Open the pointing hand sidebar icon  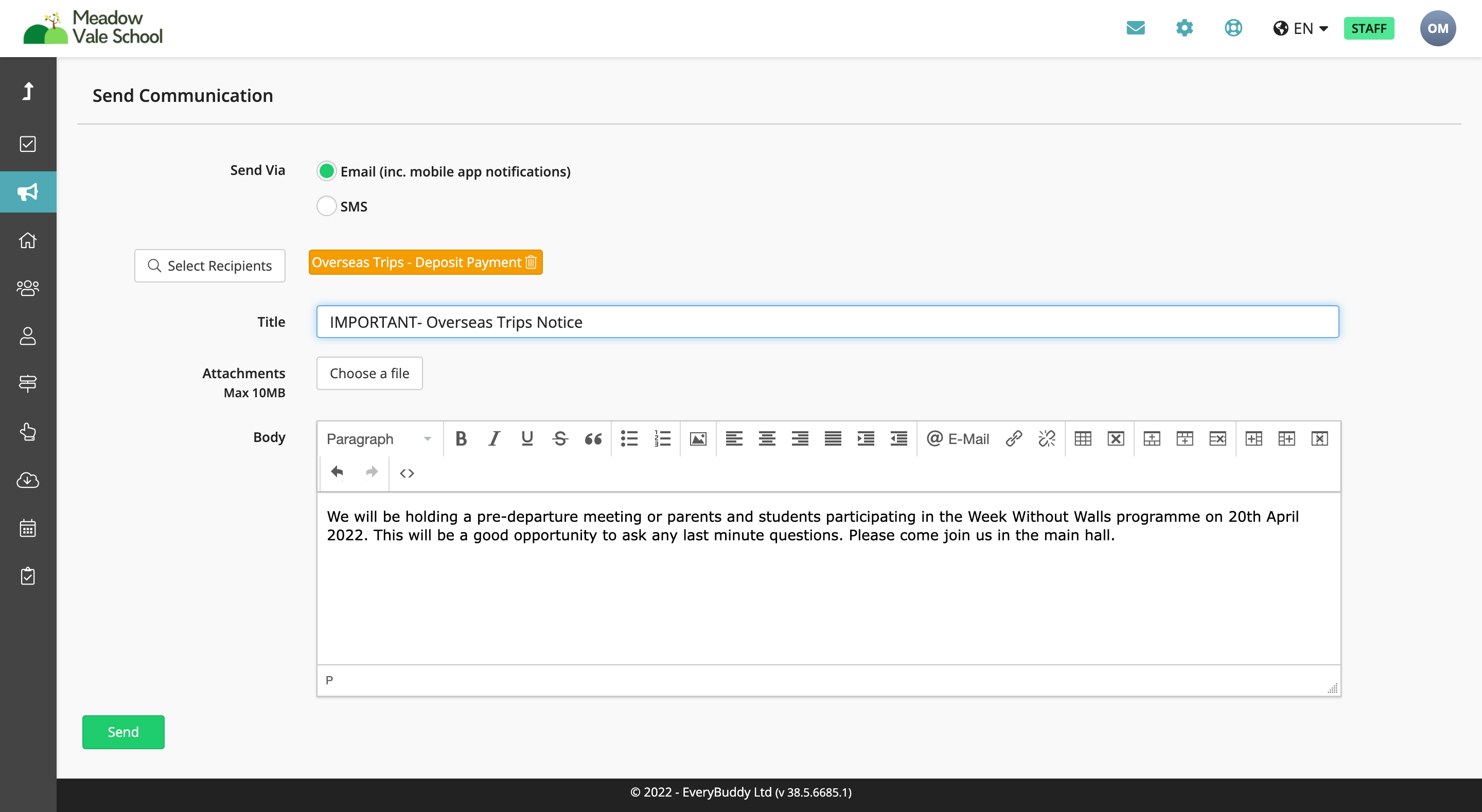pyautogui.click(x=28, y=432)
